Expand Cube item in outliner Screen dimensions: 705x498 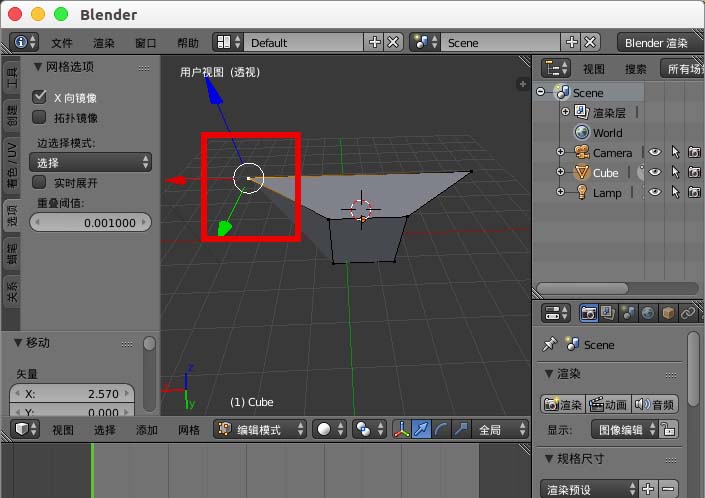(x=560, y=172)
